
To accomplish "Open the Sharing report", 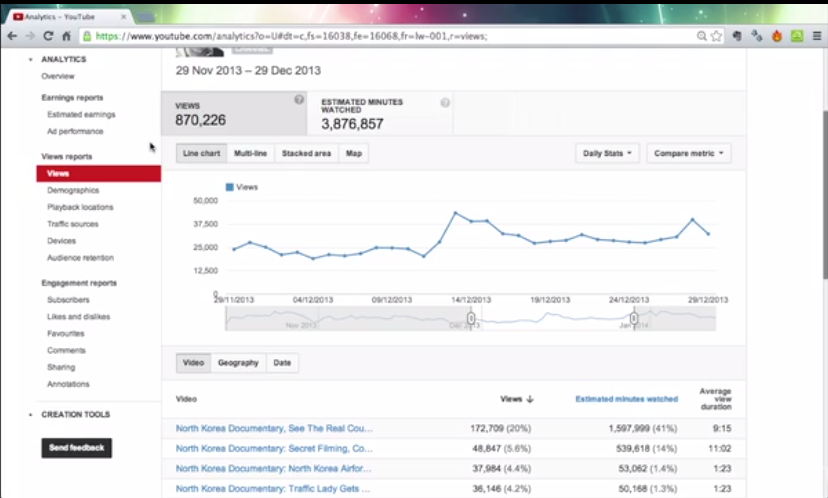I will pyautogui.click(x=61, y=367).
